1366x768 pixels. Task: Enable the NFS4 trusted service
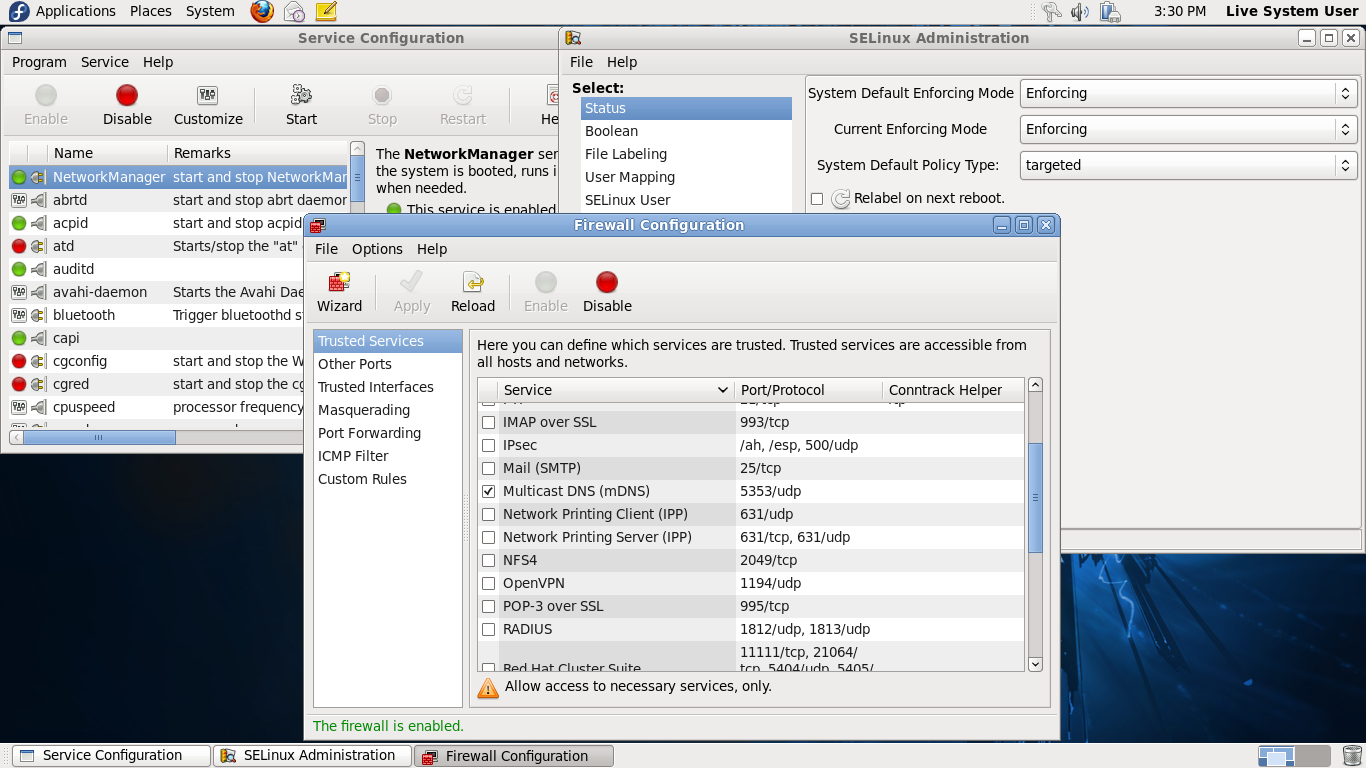tap(488, 560)
